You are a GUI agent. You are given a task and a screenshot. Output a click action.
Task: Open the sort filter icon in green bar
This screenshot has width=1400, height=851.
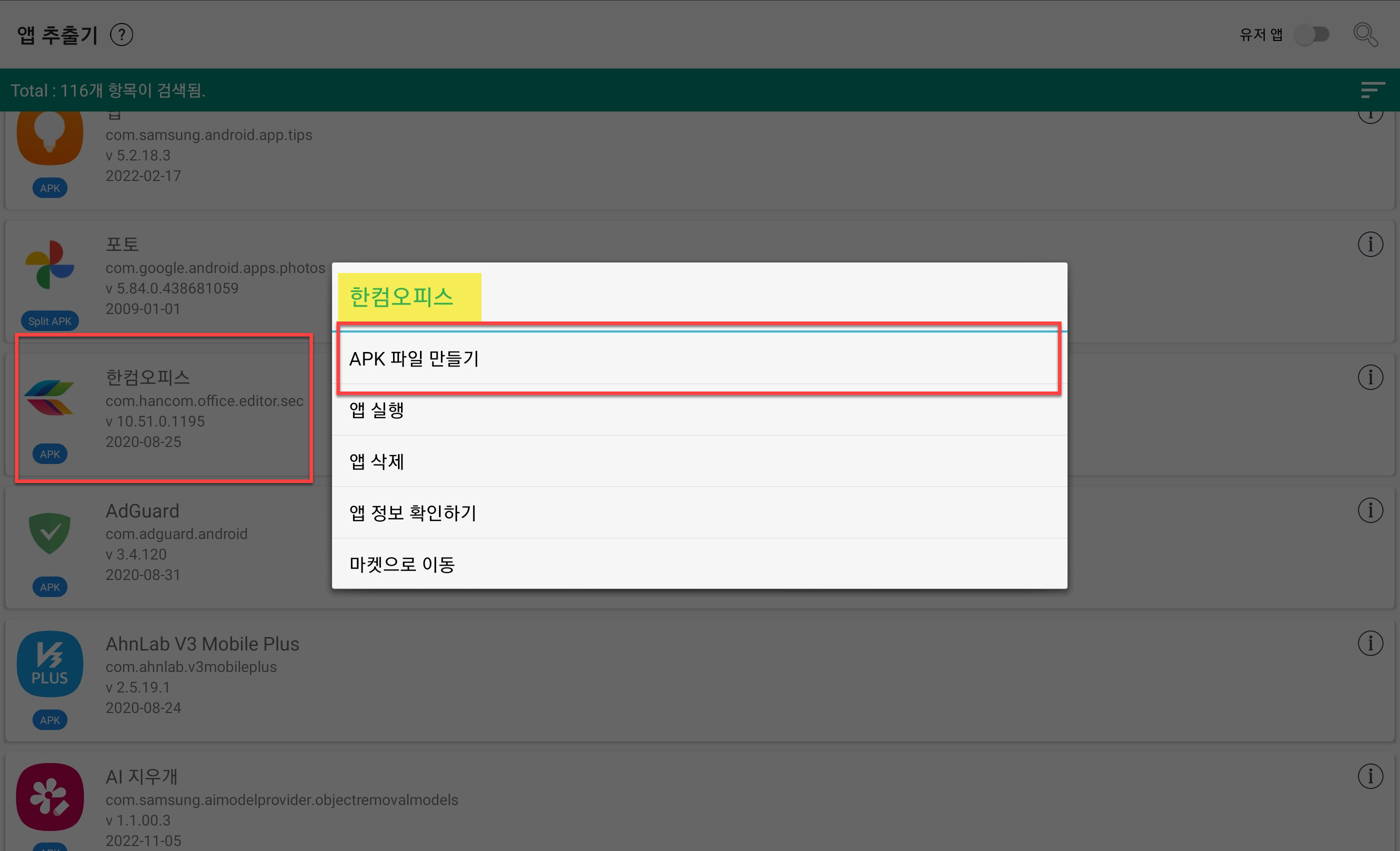[1372, 90]
